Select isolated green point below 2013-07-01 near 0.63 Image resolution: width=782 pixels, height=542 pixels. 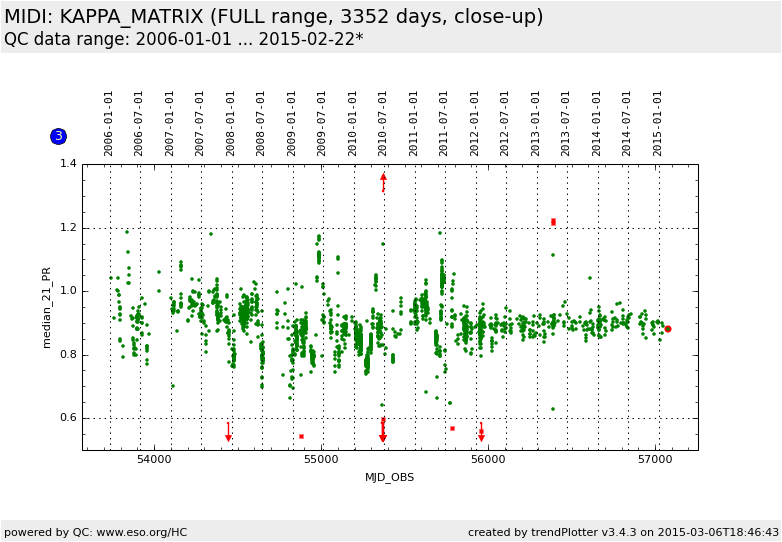click(552, 409)
